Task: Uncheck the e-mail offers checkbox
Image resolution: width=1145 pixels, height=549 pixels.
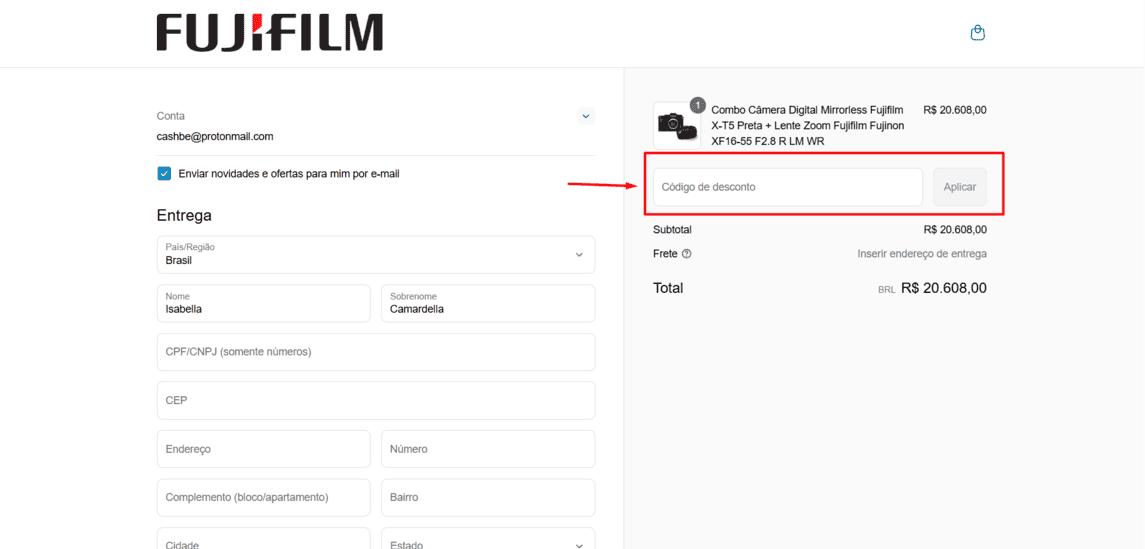Action: point(164,174)
